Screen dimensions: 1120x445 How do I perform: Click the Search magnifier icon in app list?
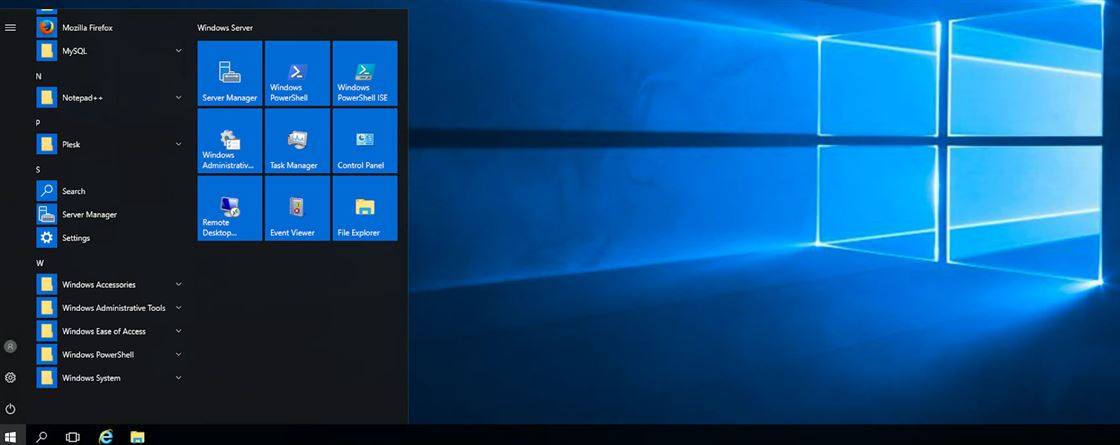(x=46, y=191)
